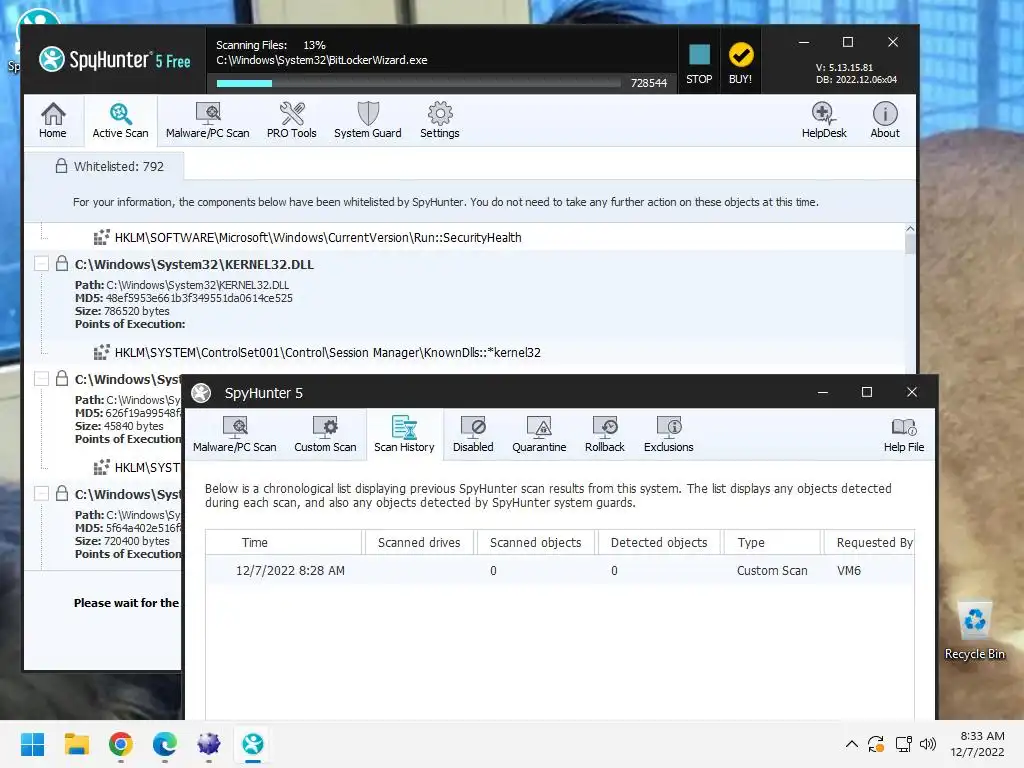The height and width of the screenshot is (768, 1024).
Task: Stop the running scan
Action: point(699,63)
